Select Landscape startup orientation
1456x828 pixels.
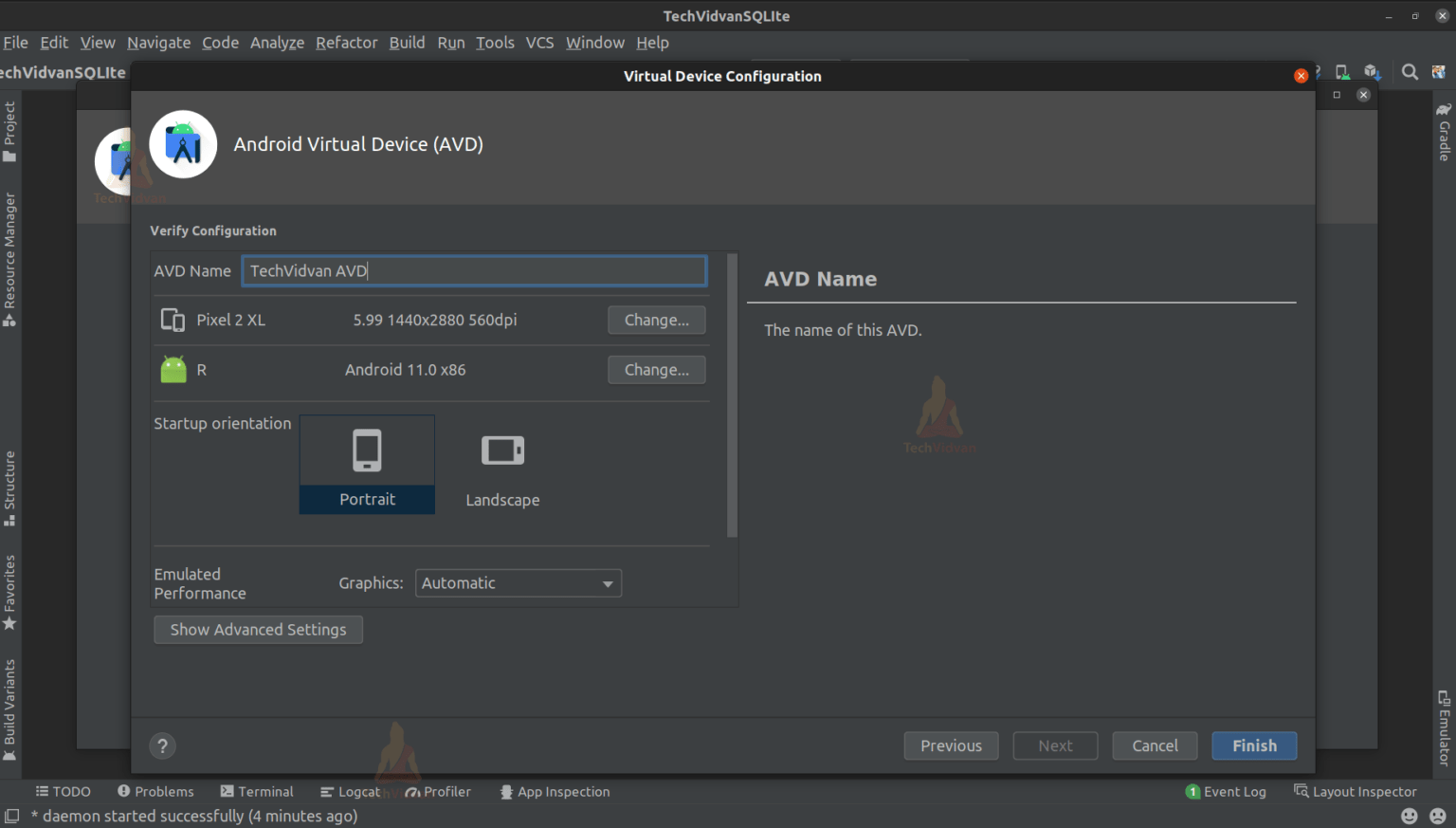[x=502, y=465]
